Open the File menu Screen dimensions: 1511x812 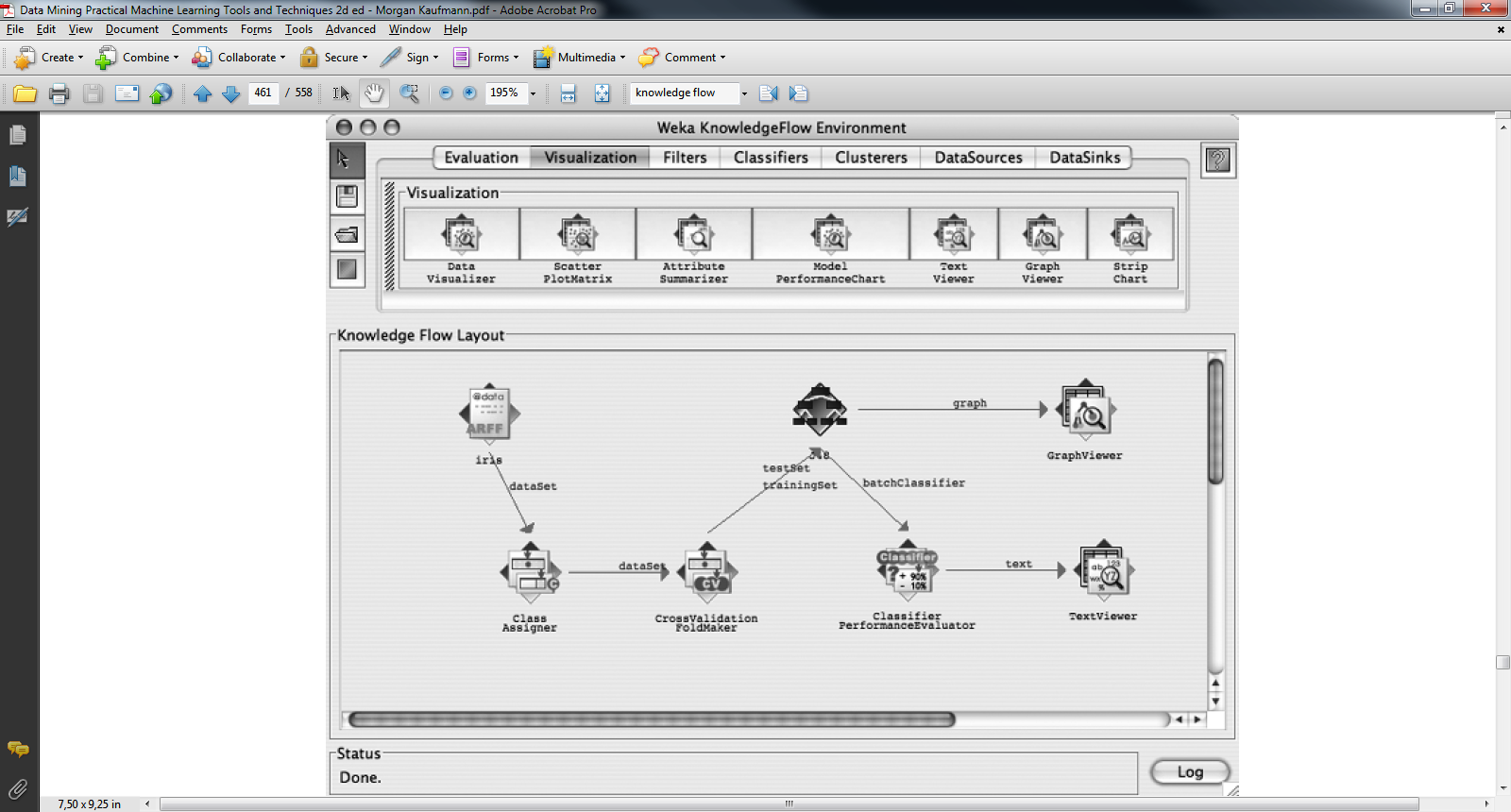tap(15, 29)
